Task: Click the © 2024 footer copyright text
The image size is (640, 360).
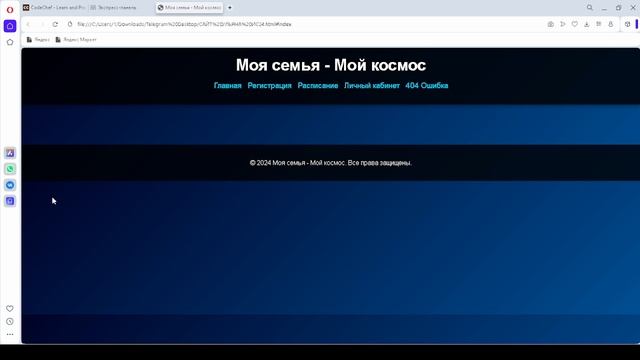Action: pos(331,163)
